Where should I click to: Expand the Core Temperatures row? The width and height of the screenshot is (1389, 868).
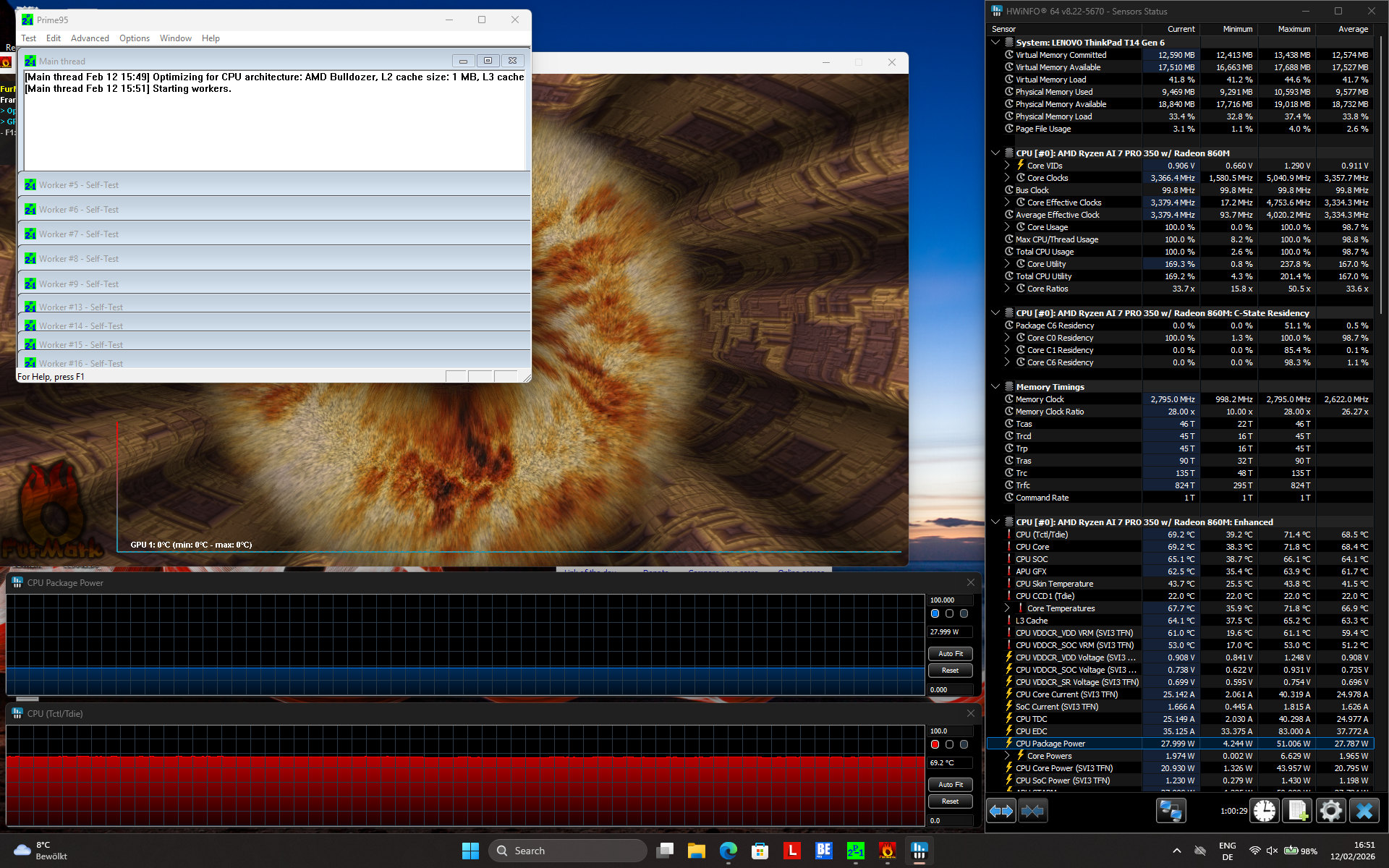pyautogui.click(x=1006, y=608)
